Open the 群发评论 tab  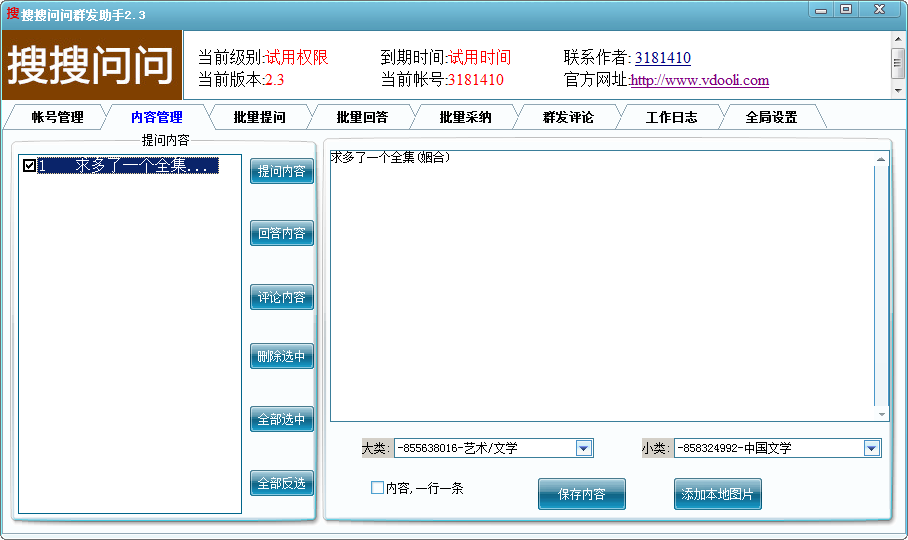(x=568, y=117)
